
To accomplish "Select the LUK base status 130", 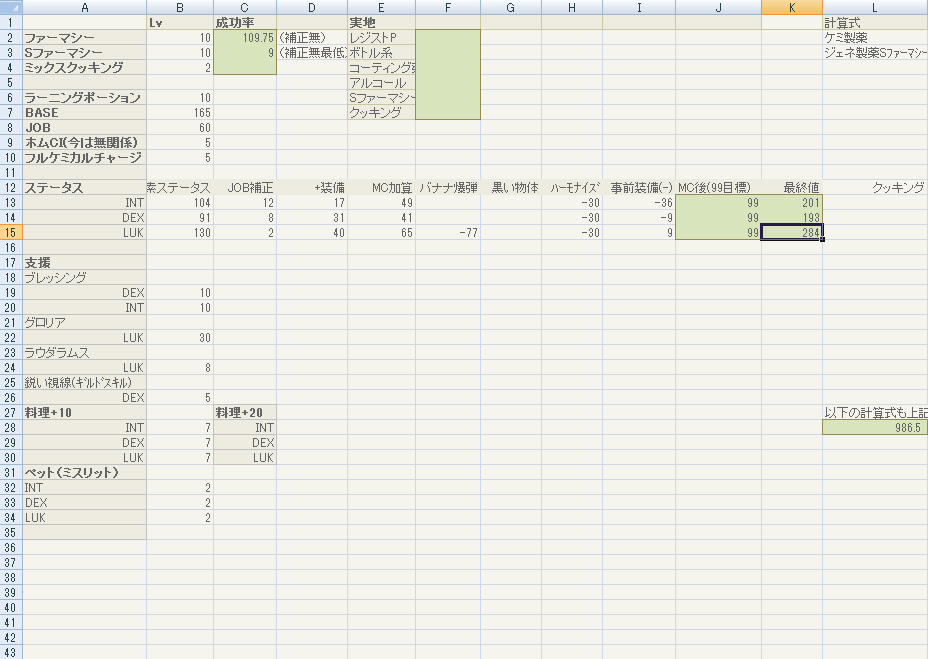I will pyautogui.click(x=179, y=233).
